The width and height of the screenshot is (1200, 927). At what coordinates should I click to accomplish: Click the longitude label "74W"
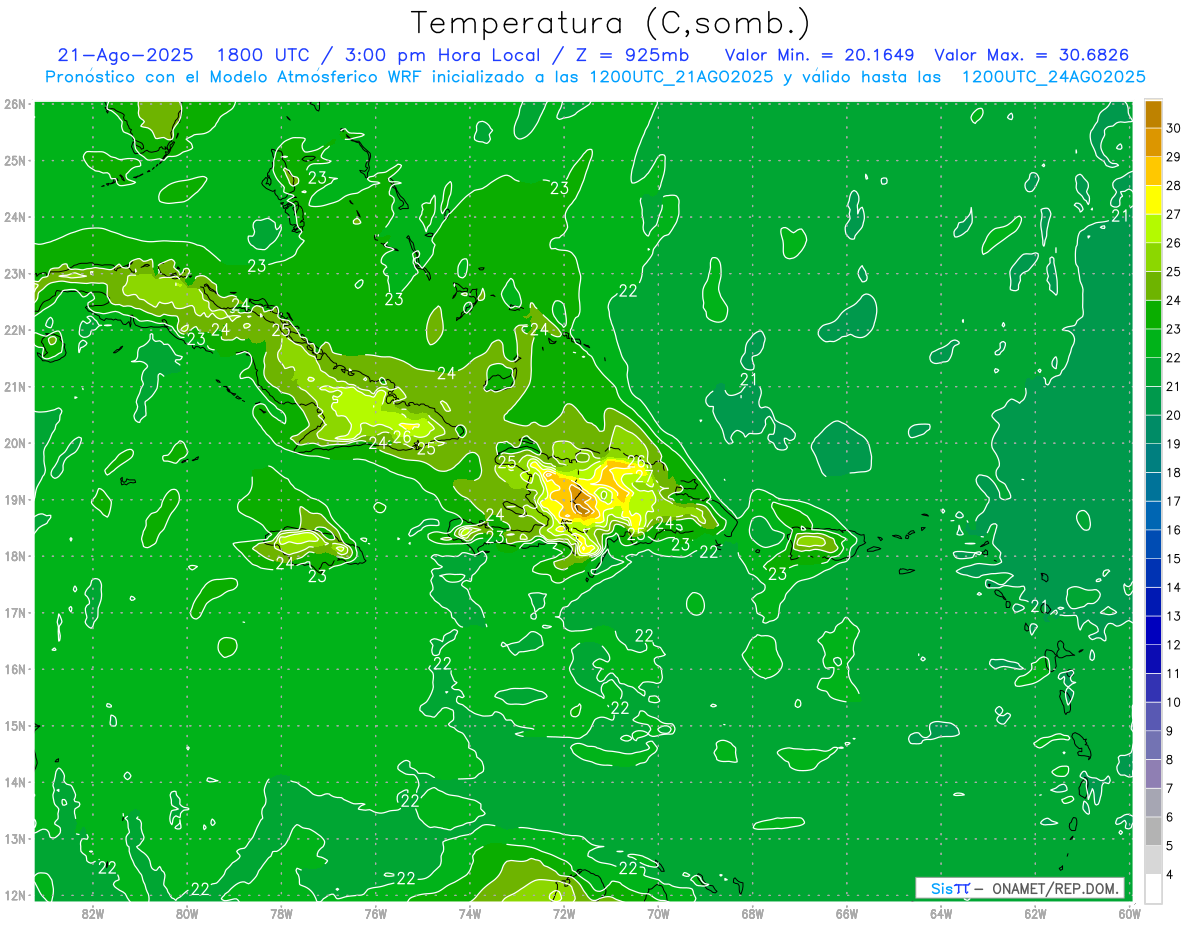469,912
